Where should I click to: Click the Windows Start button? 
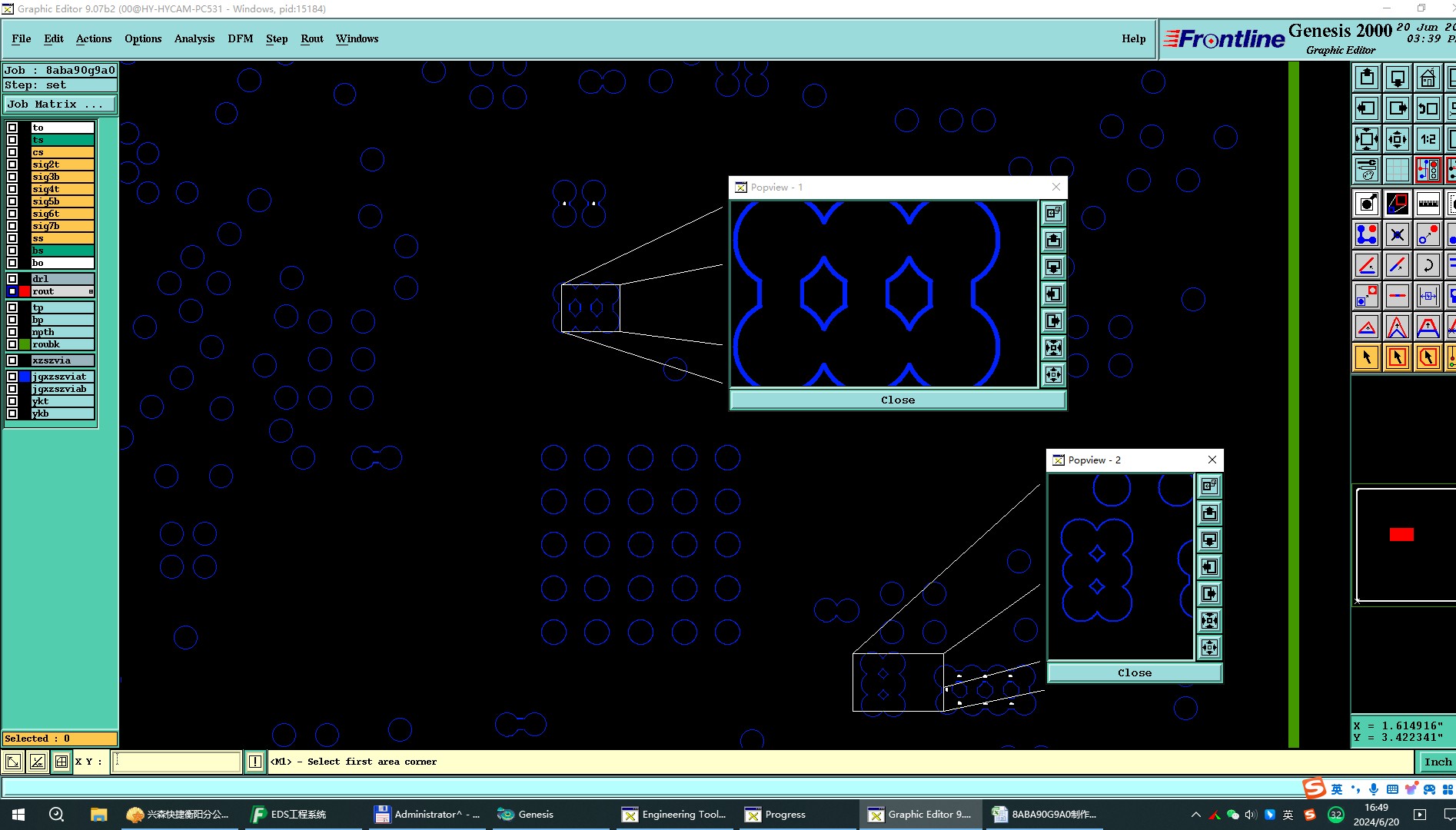(x=18, y=814)
